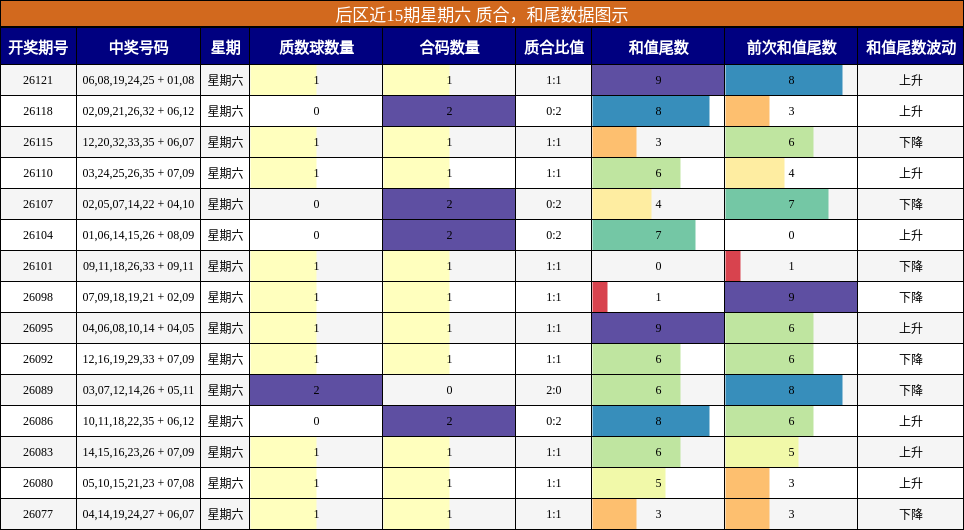Click the 和值尾数 value 0 in row 26101
Screen dimensions: 964x530
(x=658, y=266)
